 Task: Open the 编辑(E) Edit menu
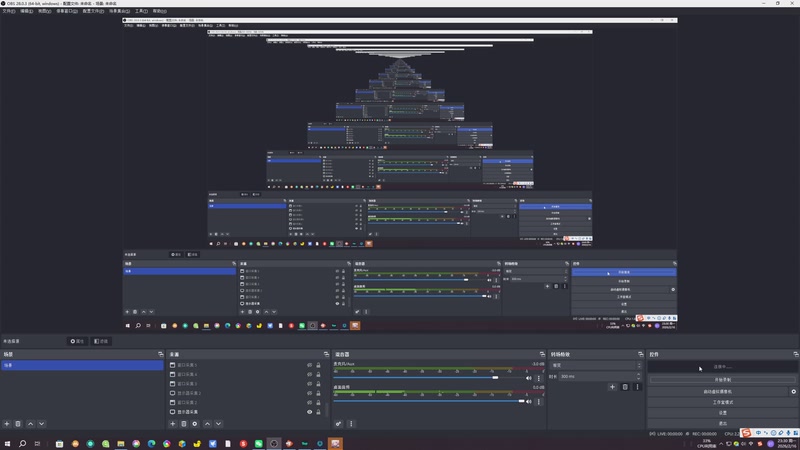coord(27,11)
